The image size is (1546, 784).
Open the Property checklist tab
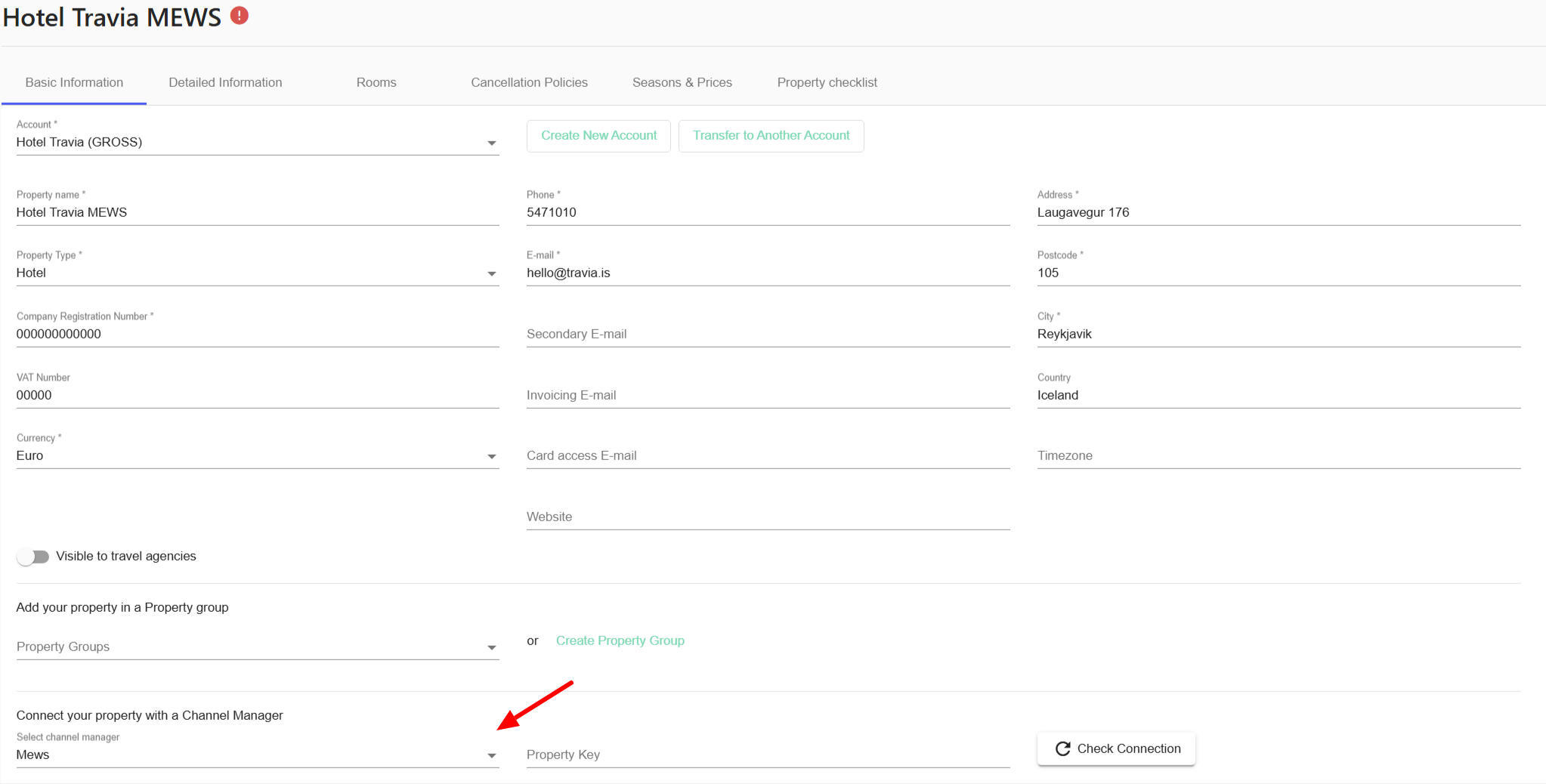(827, 82)
